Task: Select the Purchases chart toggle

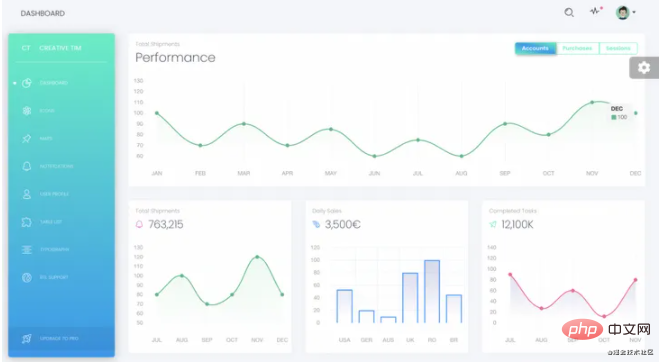Action: (x=578, y=48)
